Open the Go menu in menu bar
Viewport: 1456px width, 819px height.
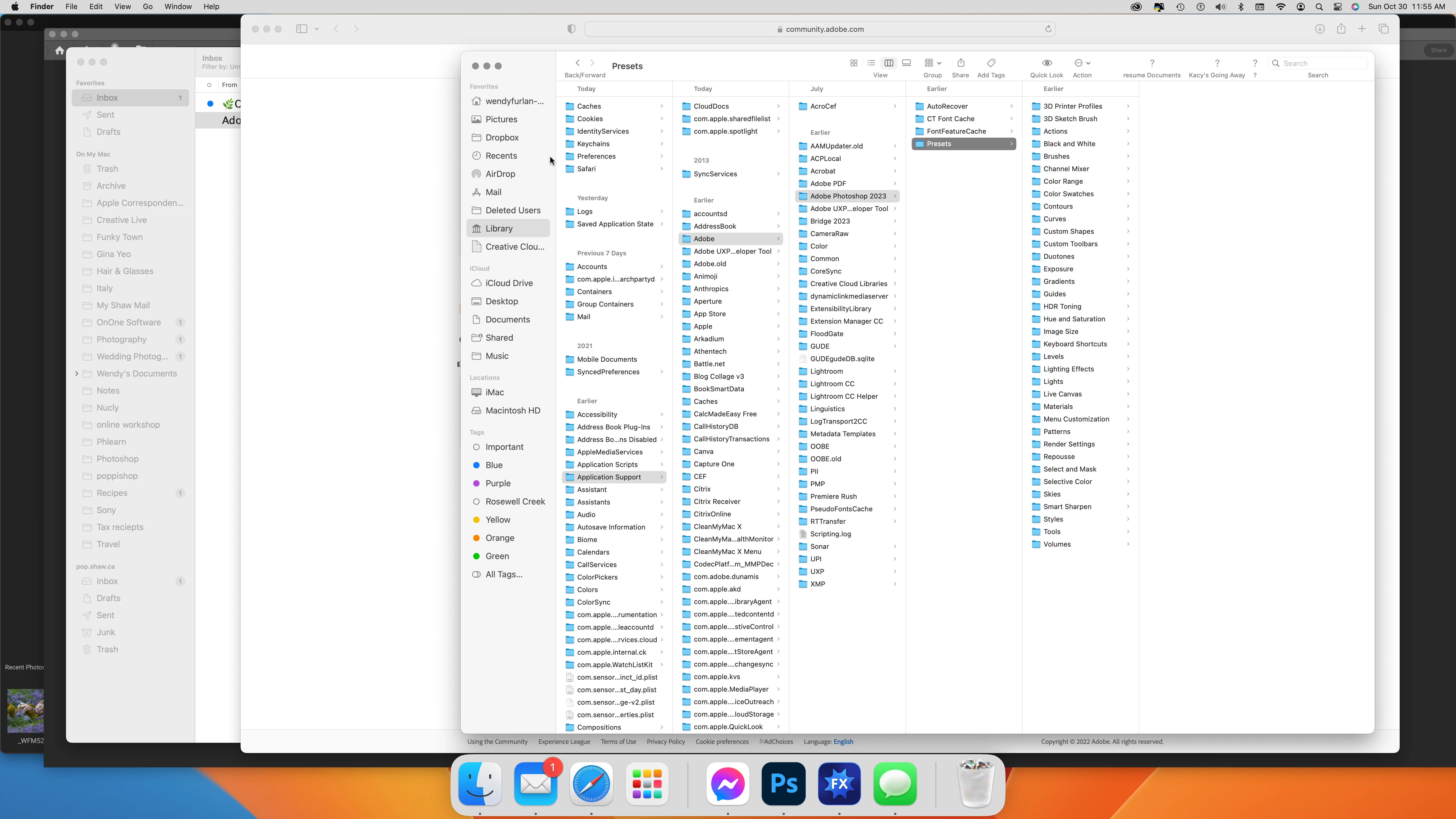148,7
